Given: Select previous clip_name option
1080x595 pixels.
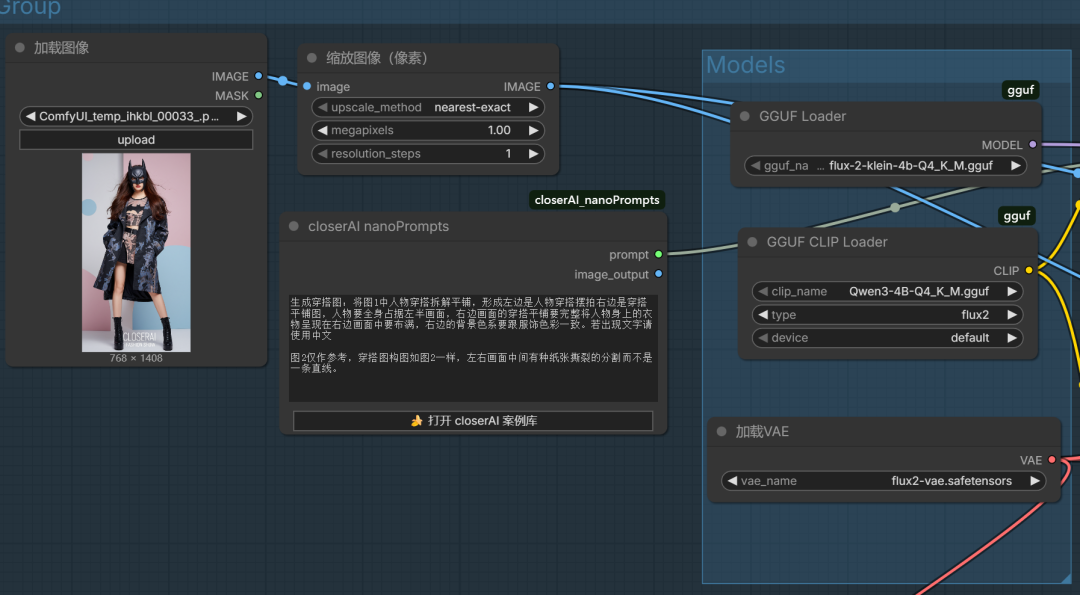Looking at the screenshot, I should 763,291.
